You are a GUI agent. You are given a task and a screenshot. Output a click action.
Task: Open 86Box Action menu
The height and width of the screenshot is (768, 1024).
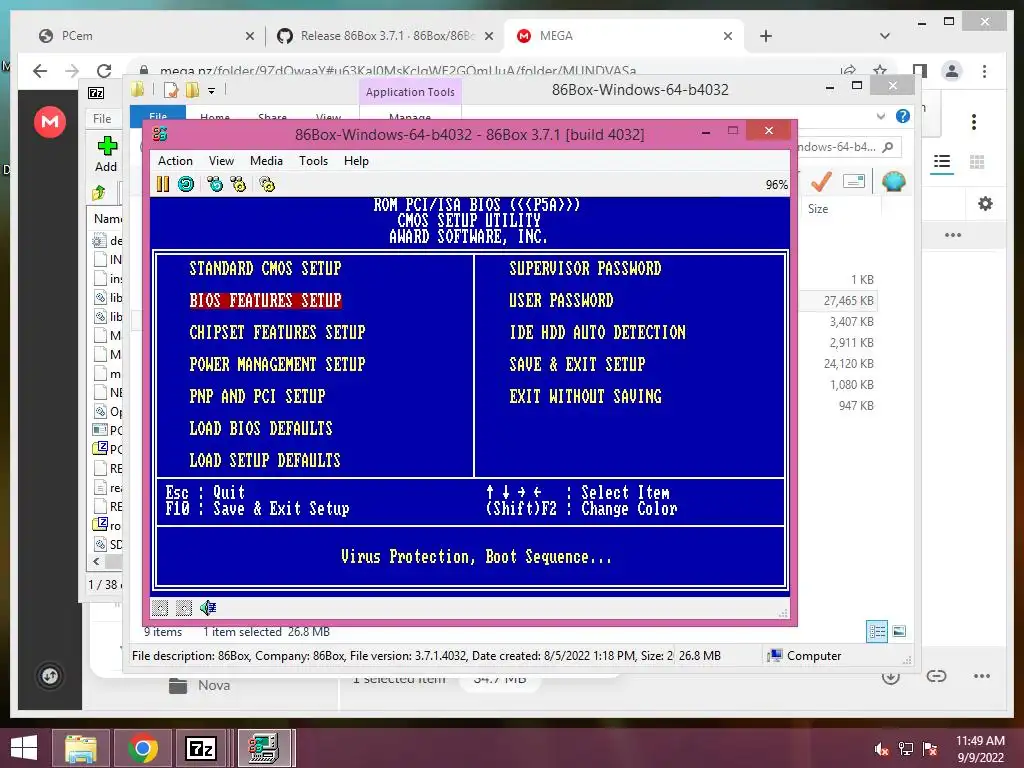pos(175,161)
